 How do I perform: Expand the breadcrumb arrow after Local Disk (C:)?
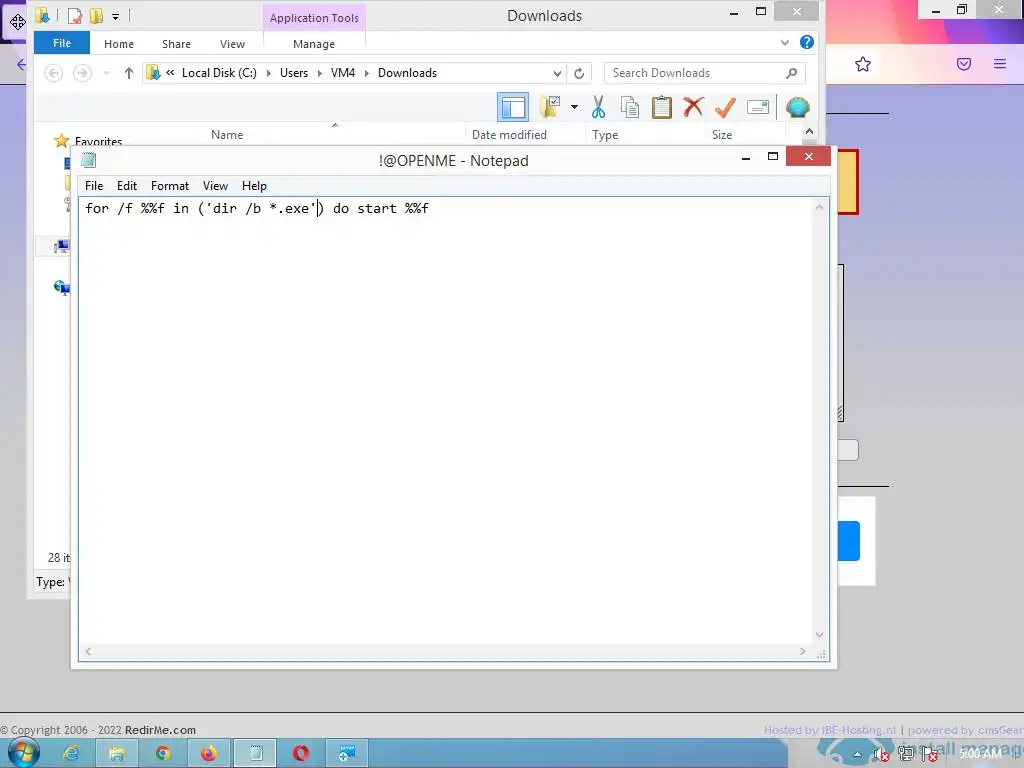point(268,73)
